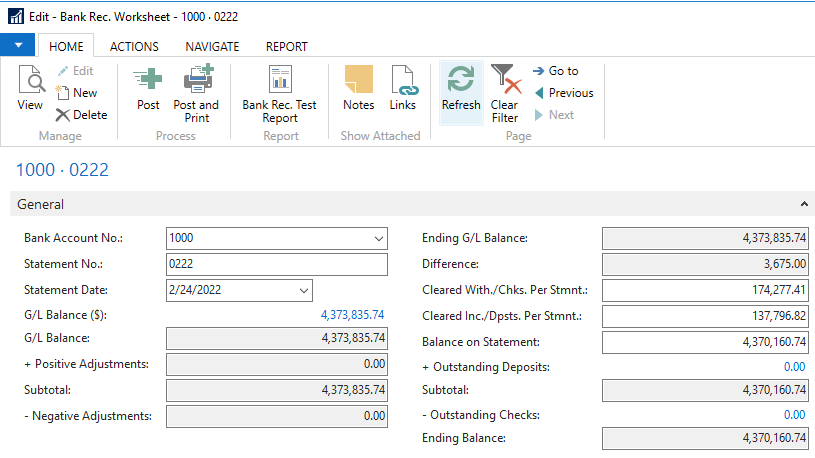The width and height of the screenshot is (815, 458).
Task: Switch to the NAVIGATE tab
Action: point(212,46)
